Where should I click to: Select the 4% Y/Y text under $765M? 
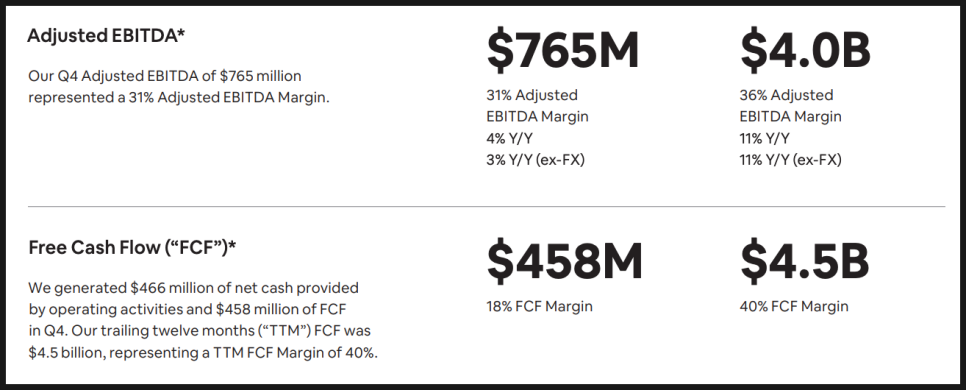(509, 138)
